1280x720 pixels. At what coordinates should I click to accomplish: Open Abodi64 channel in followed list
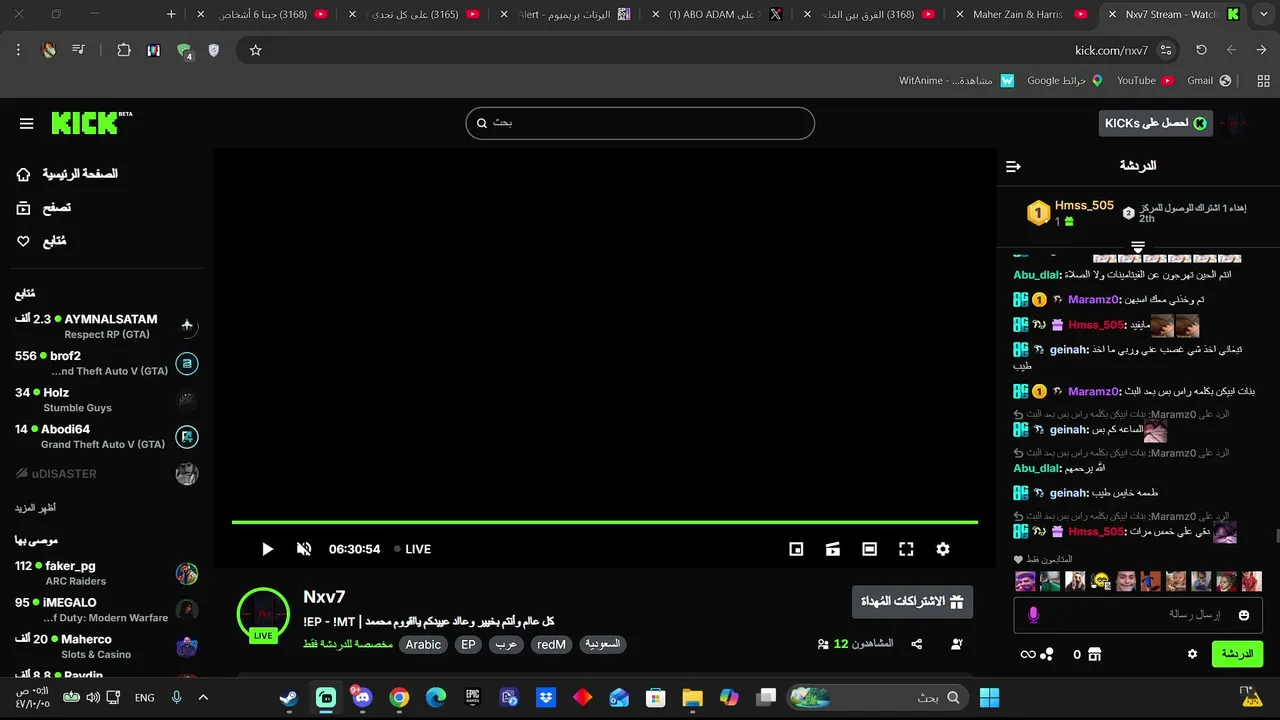pos(106,436)
